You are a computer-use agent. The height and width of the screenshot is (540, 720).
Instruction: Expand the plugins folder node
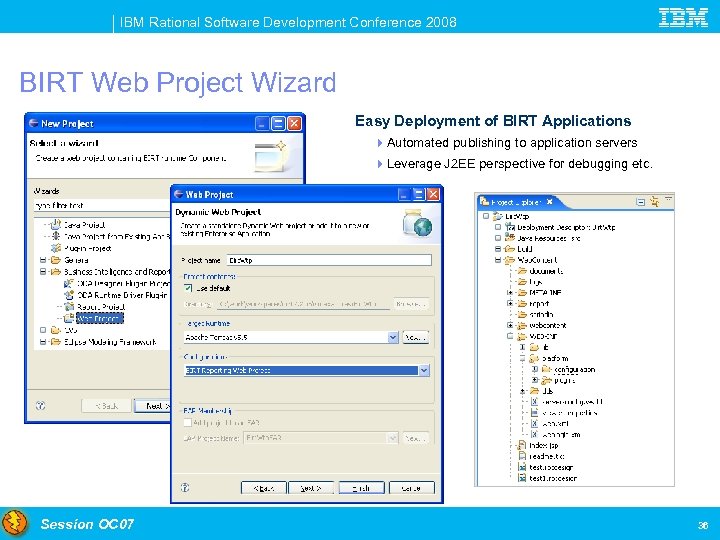(535, 380)
